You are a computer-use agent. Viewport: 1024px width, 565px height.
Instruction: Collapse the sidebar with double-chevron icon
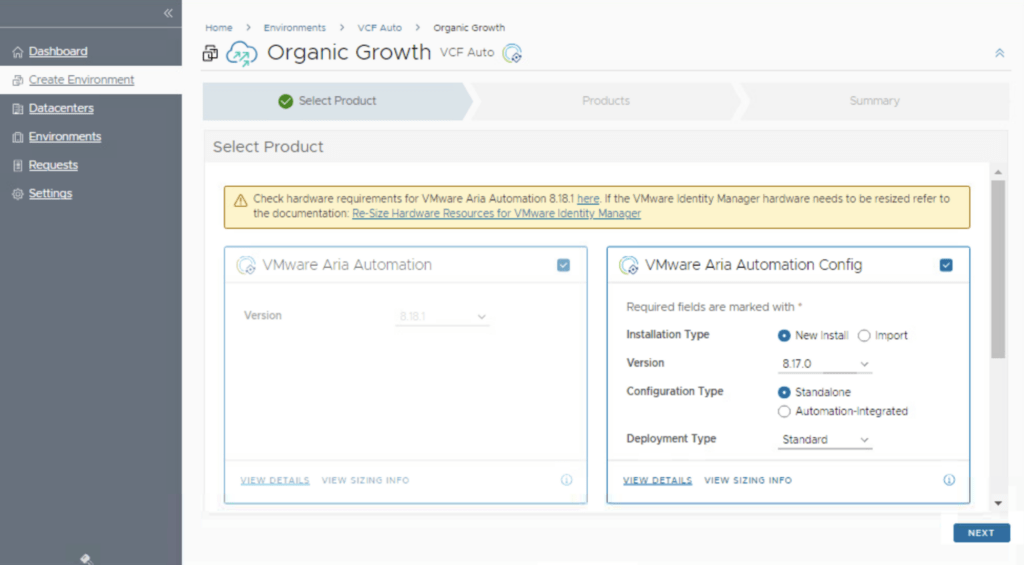[x=168, y=13]
